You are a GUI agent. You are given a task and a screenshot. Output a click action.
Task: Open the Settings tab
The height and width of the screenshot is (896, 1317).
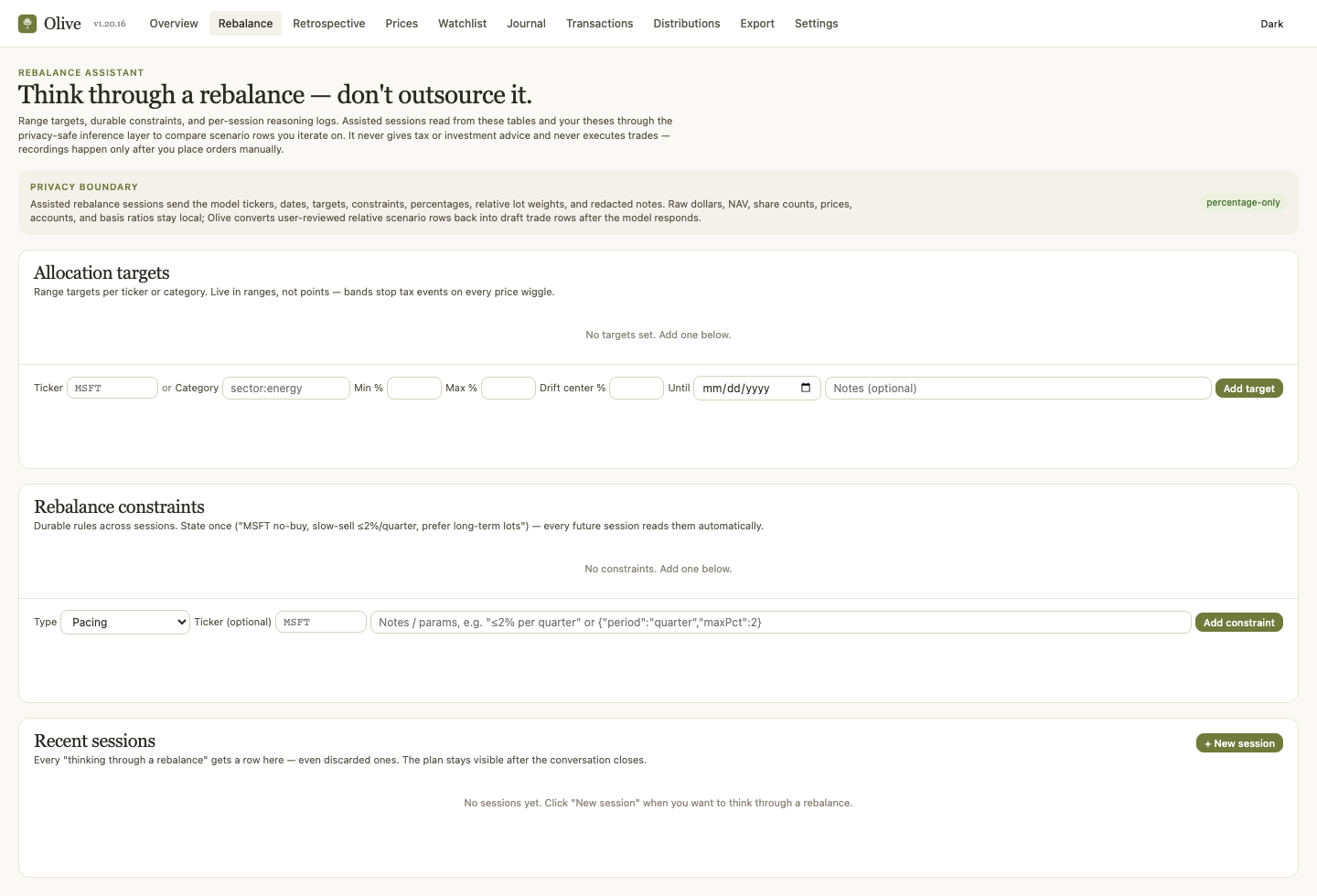pyautogui.click(x=817, y=24)
